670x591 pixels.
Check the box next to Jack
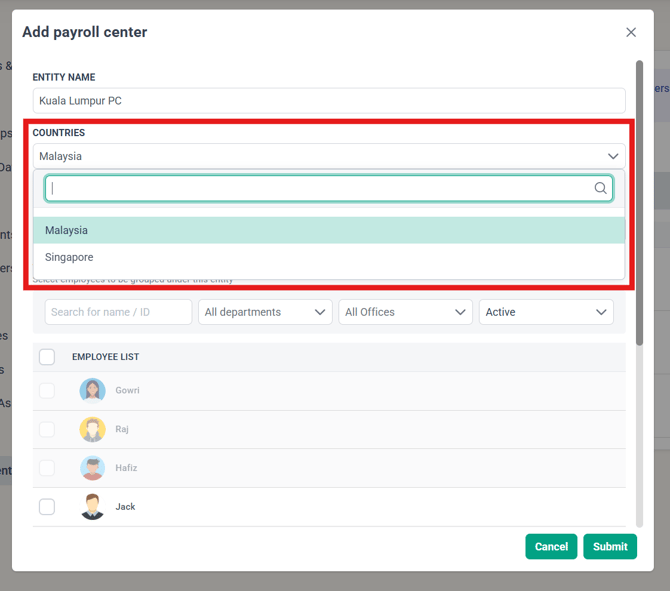tap(47, 507)
